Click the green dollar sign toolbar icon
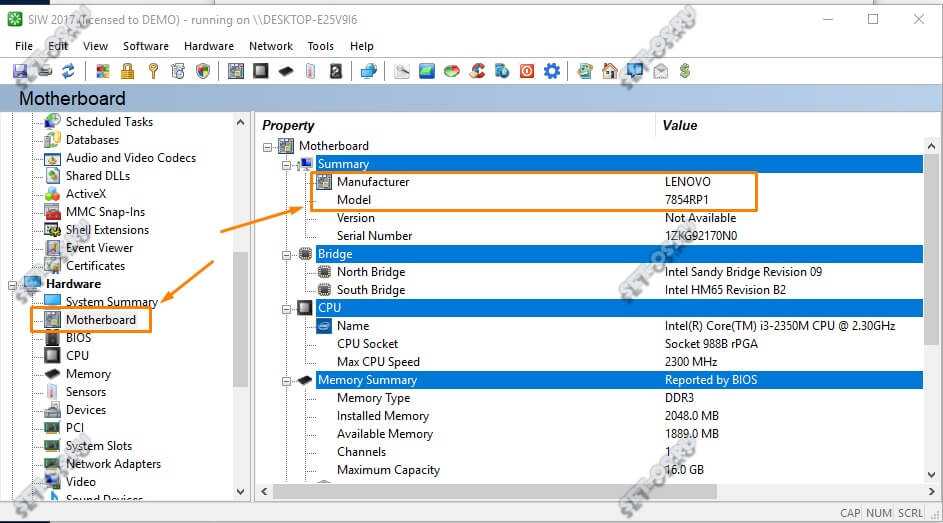Image resolution: width=943 pixels, height=523 pixels. click(x=685, y=71)
